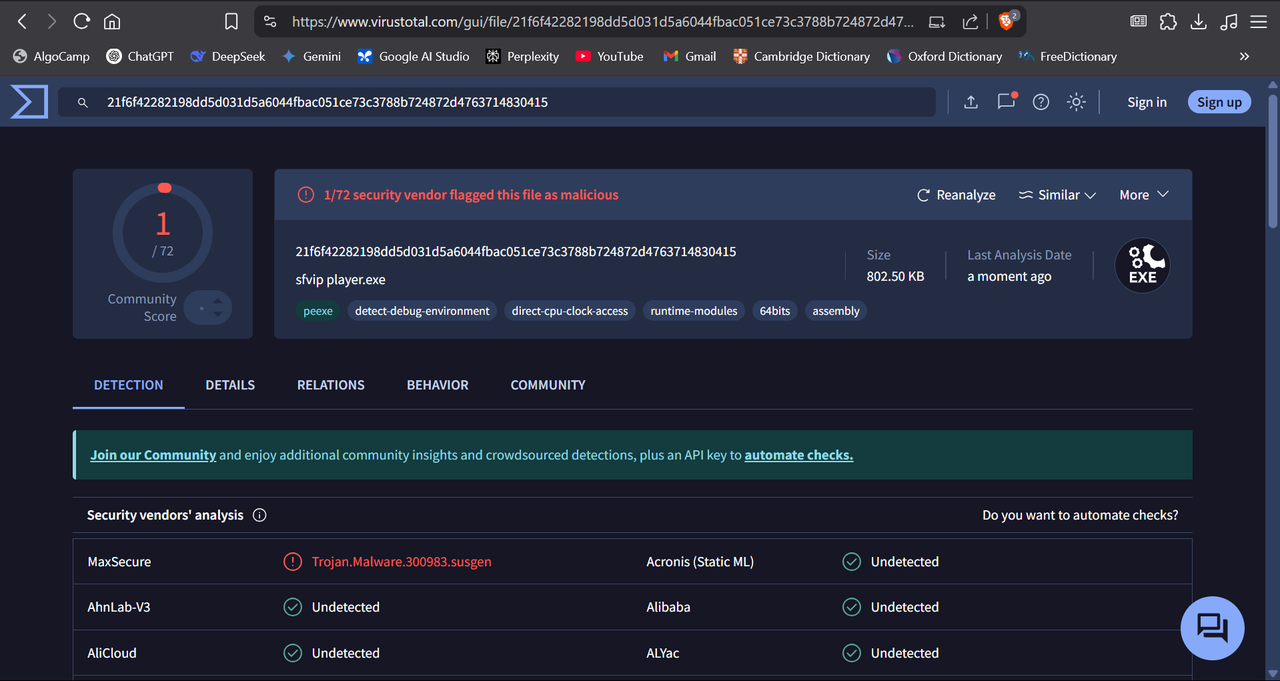
Task: Click the page vertical scrollbar
Action: (1272, 160)
